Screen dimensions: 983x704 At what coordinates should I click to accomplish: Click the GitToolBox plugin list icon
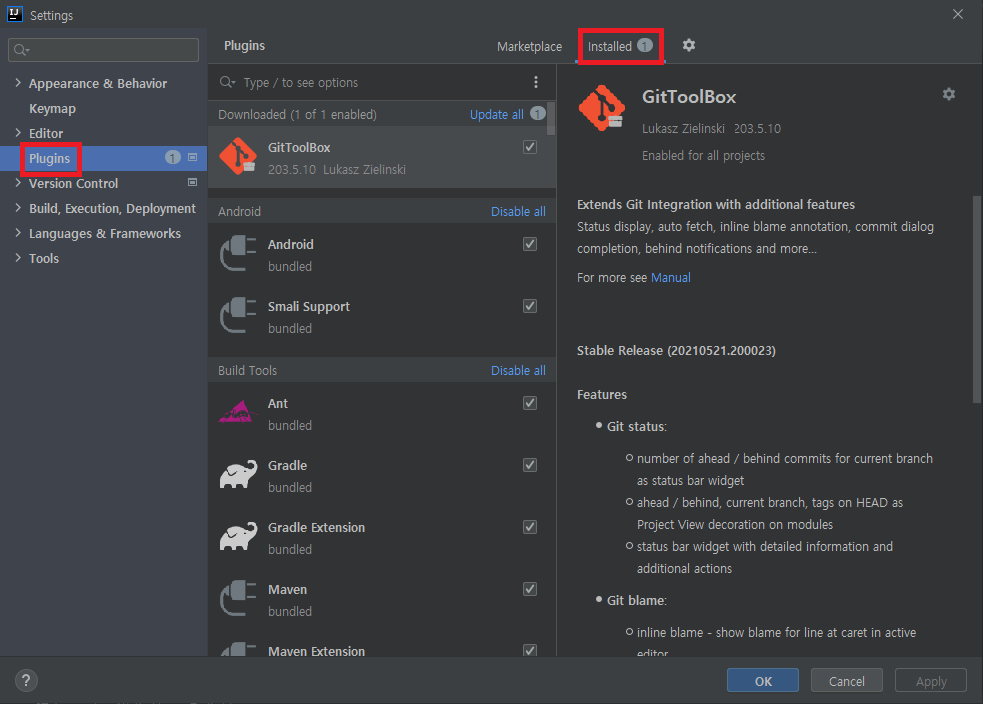point(238,156)
